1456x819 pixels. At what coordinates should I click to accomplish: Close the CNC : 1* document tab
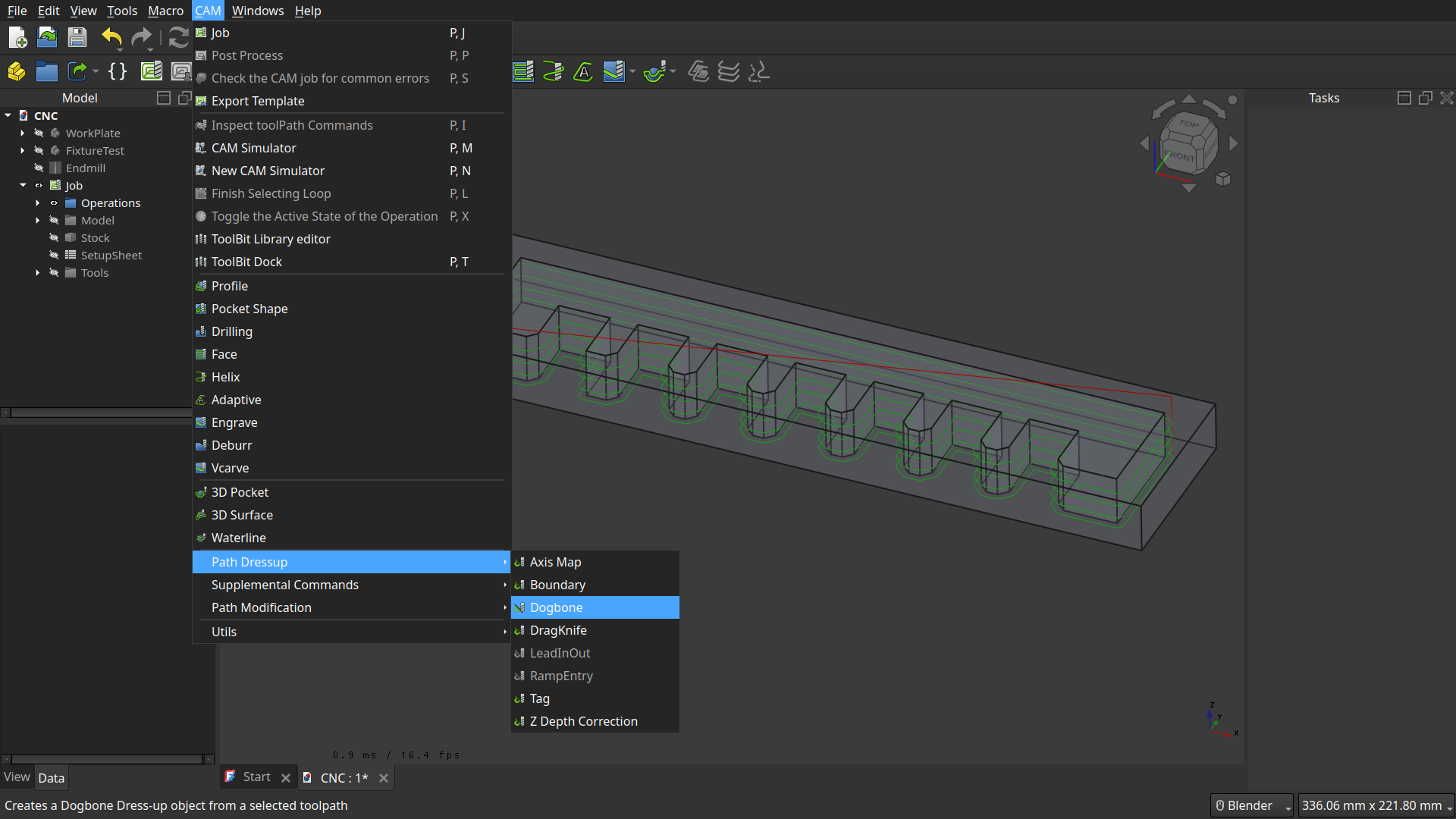tap(384, 778)
